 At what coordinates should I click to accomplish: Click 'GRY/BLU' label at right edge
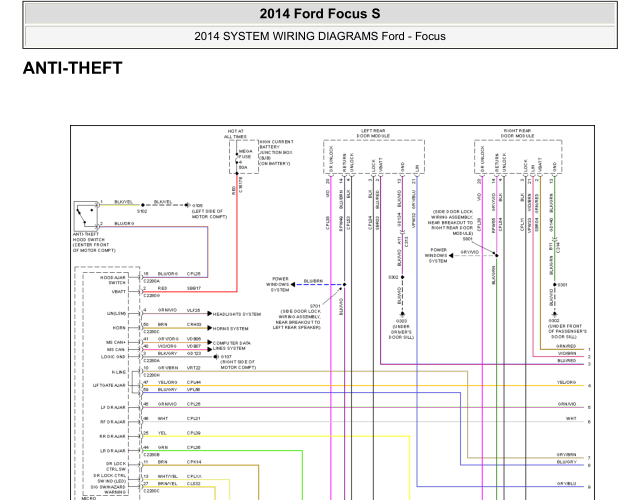click(x=567, y=484)
